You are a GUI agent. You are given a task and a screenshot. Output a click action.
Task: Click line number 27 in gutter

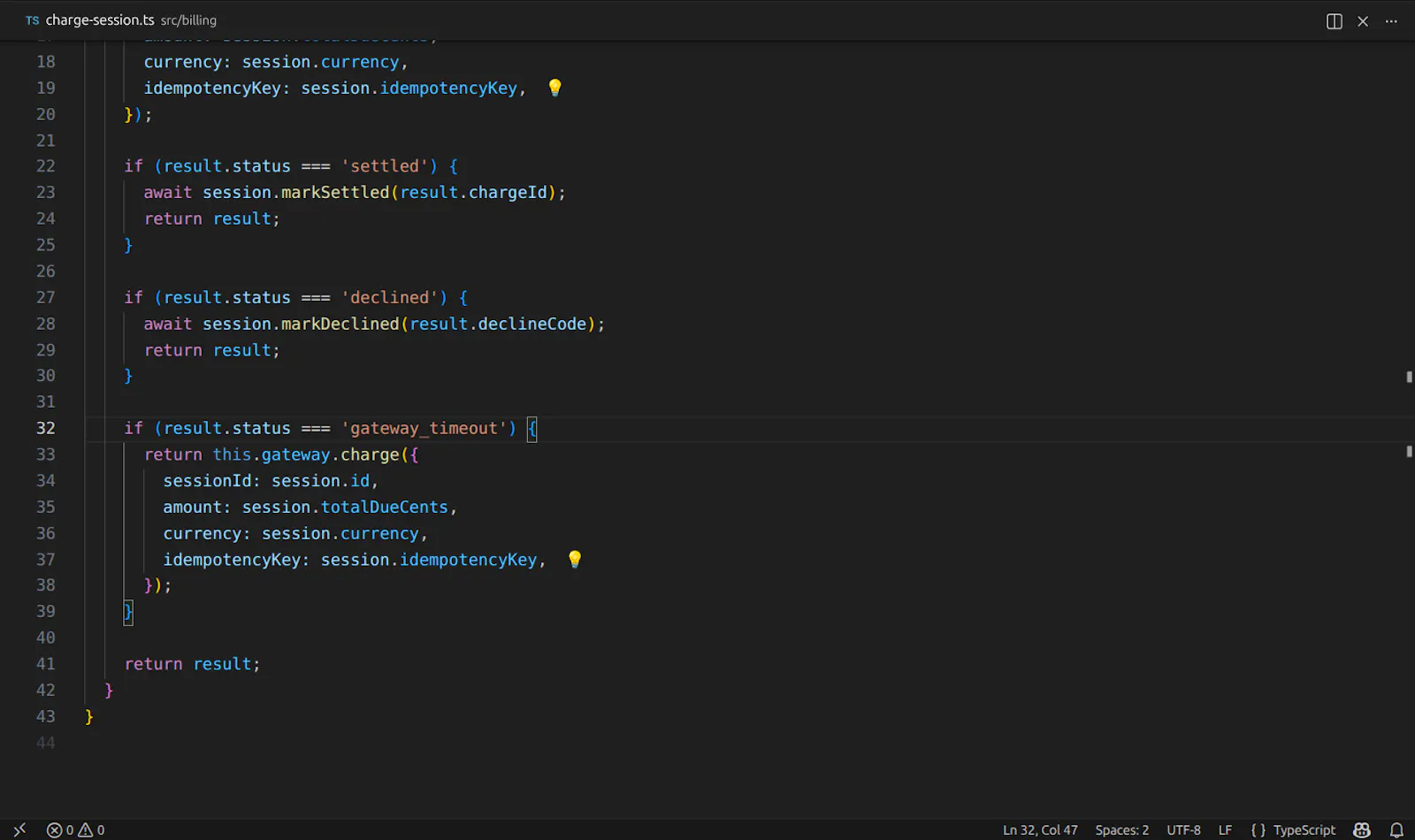(x=45, y=297)
